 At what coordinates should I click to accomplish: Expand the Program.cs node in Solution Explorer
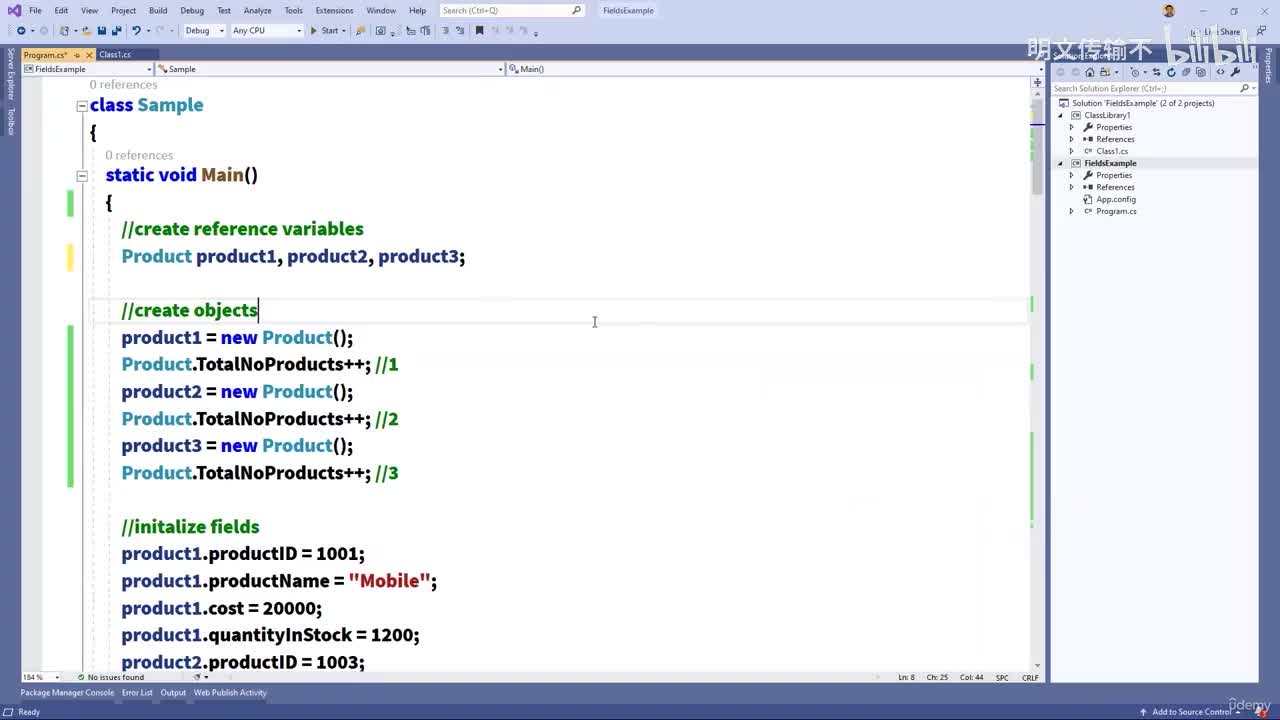tap(1072, 212)
